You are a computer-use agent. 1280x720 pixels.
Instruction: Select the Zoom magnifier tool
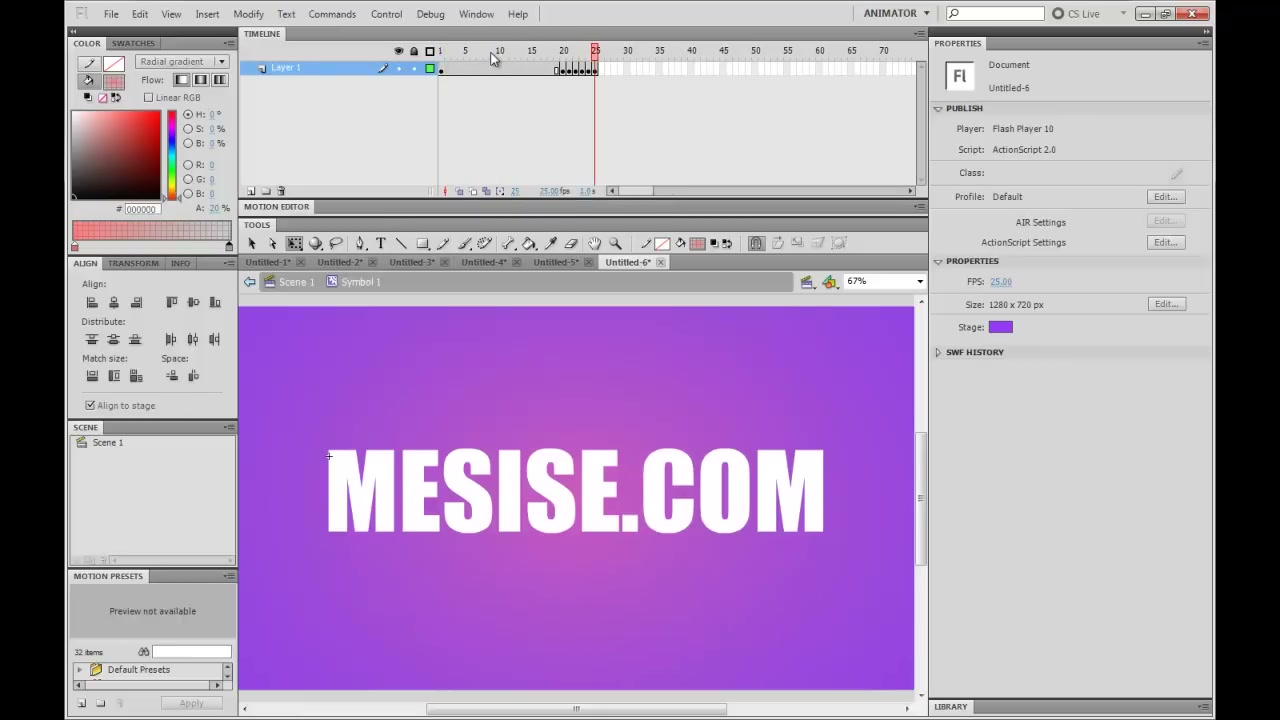tap(616, 243)
